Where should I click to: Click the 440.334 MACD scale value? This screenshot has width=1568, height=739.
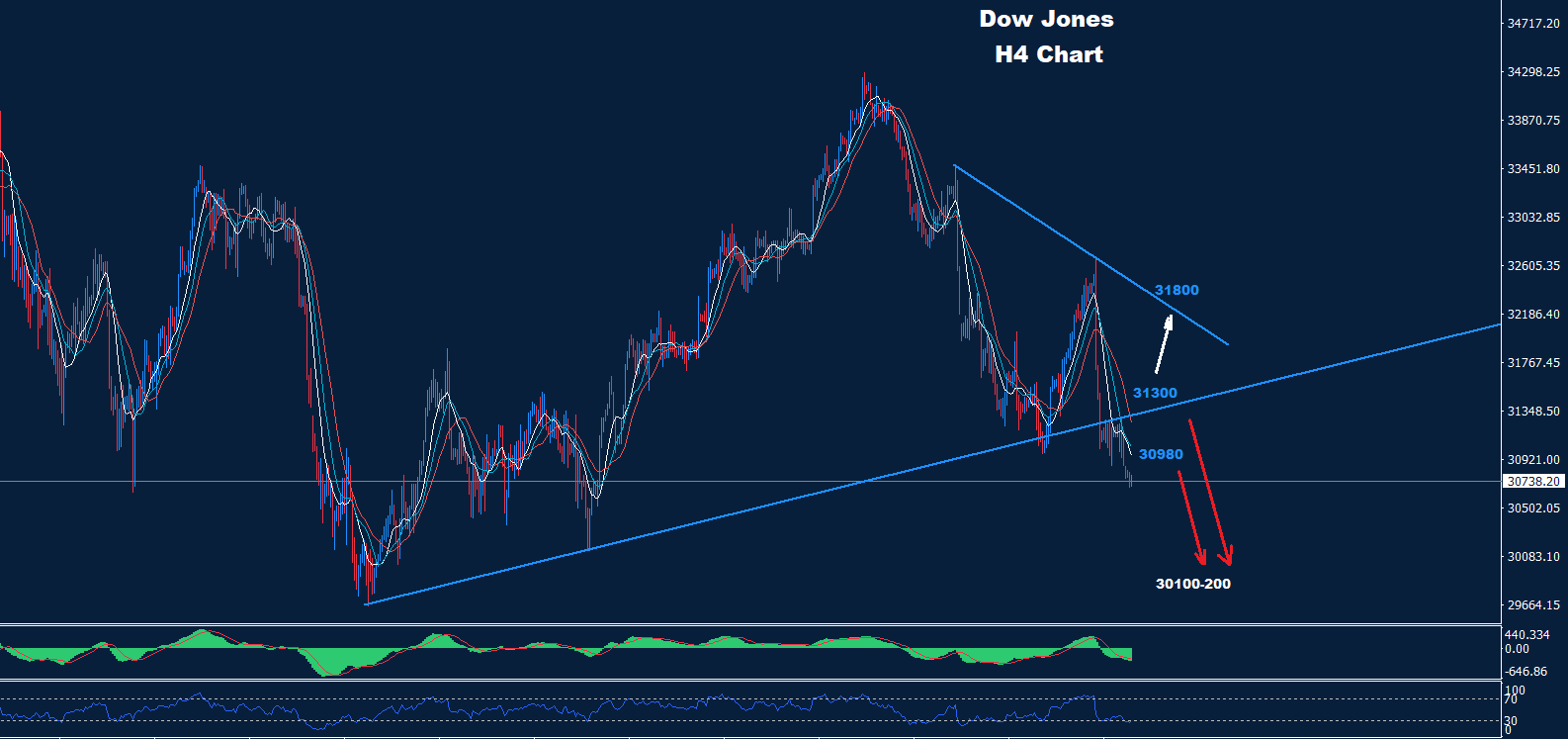coord(1527,634)
